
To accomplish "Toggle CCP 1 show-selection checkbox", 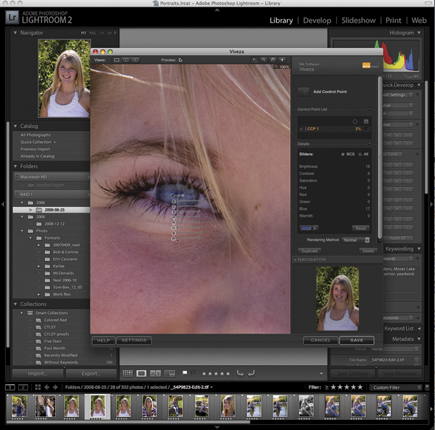I will point(366,129).
